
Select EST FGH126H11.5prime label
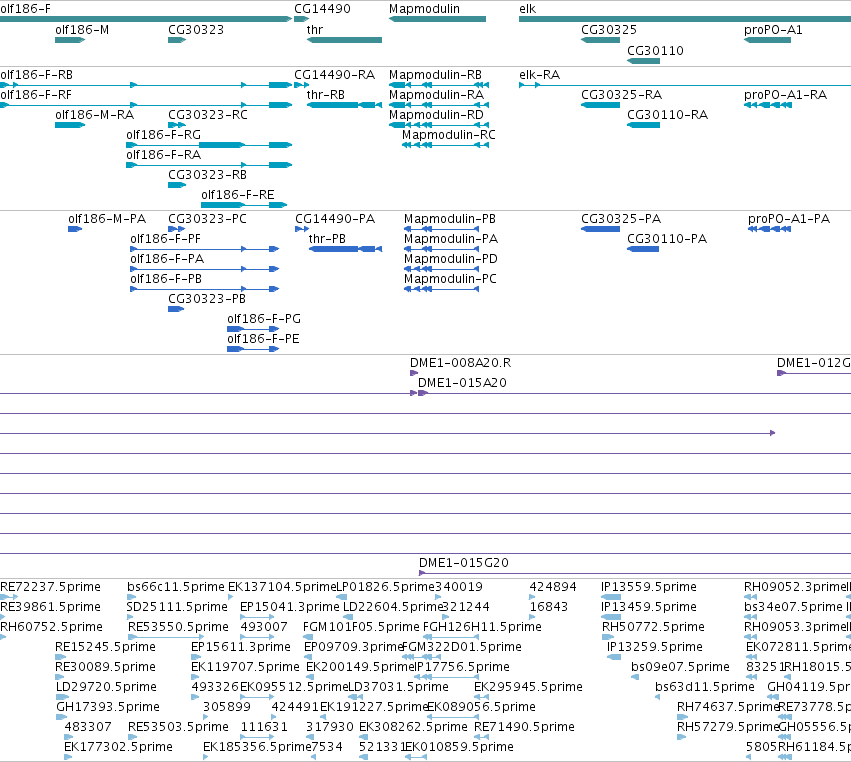point(482,627)
